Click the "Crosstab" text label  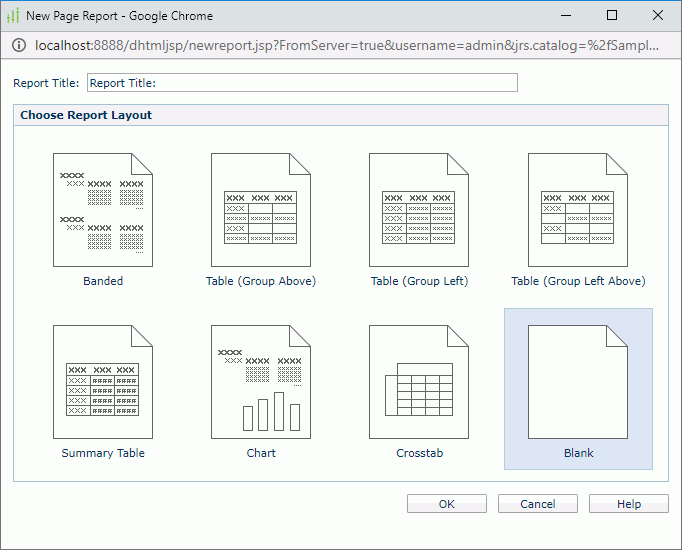click(x=419, y=453)
